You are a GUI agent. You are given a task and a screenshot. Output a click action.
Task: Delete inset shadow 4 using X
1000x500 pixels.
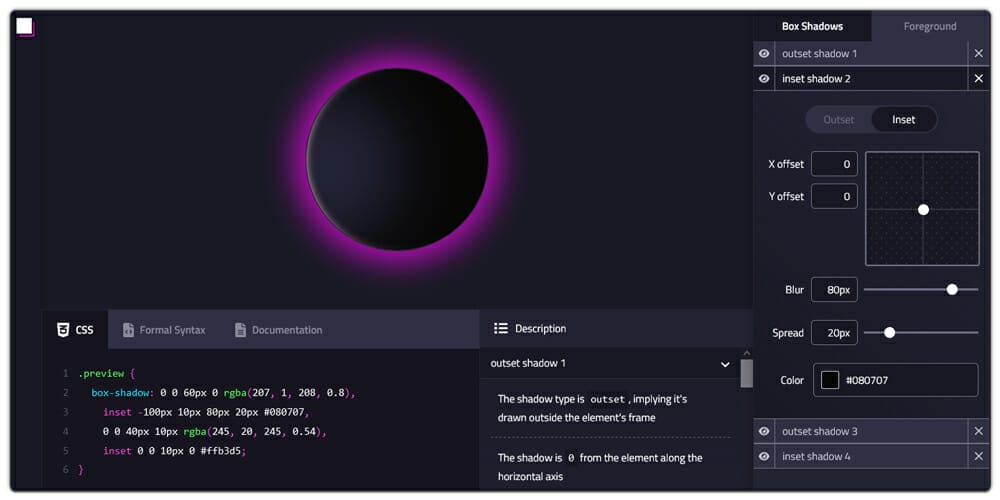[978, 457]
